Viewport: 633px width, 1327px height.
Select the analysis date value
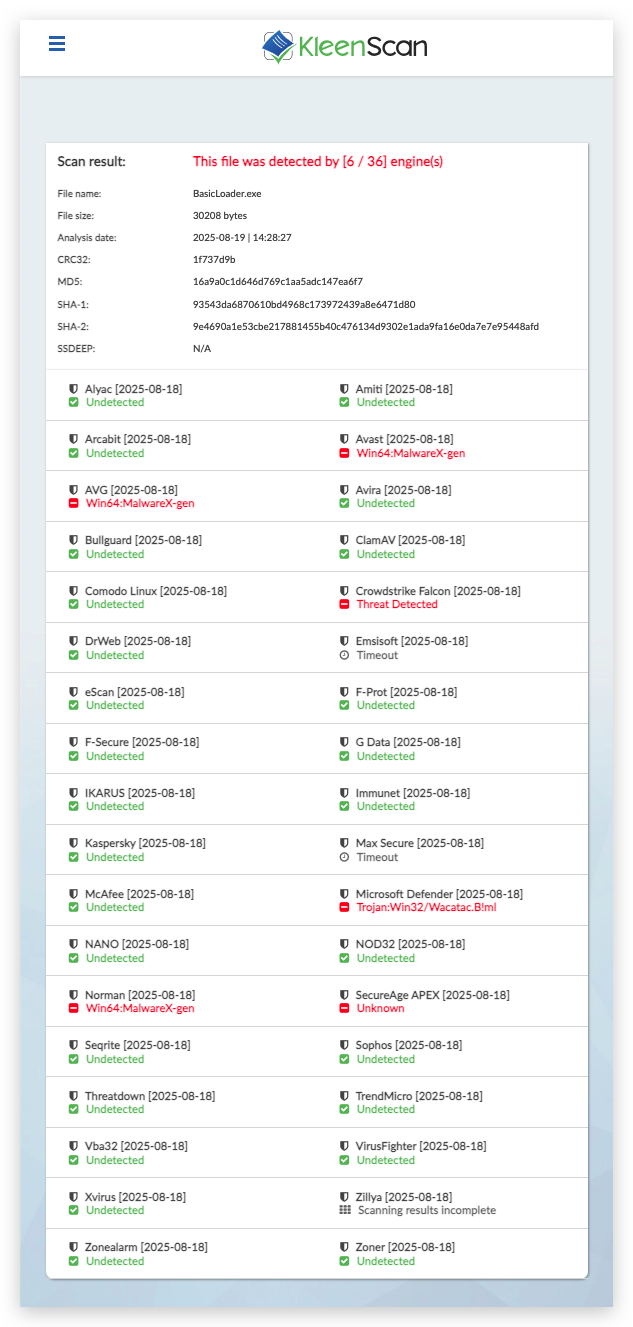(x=242, y=238)
